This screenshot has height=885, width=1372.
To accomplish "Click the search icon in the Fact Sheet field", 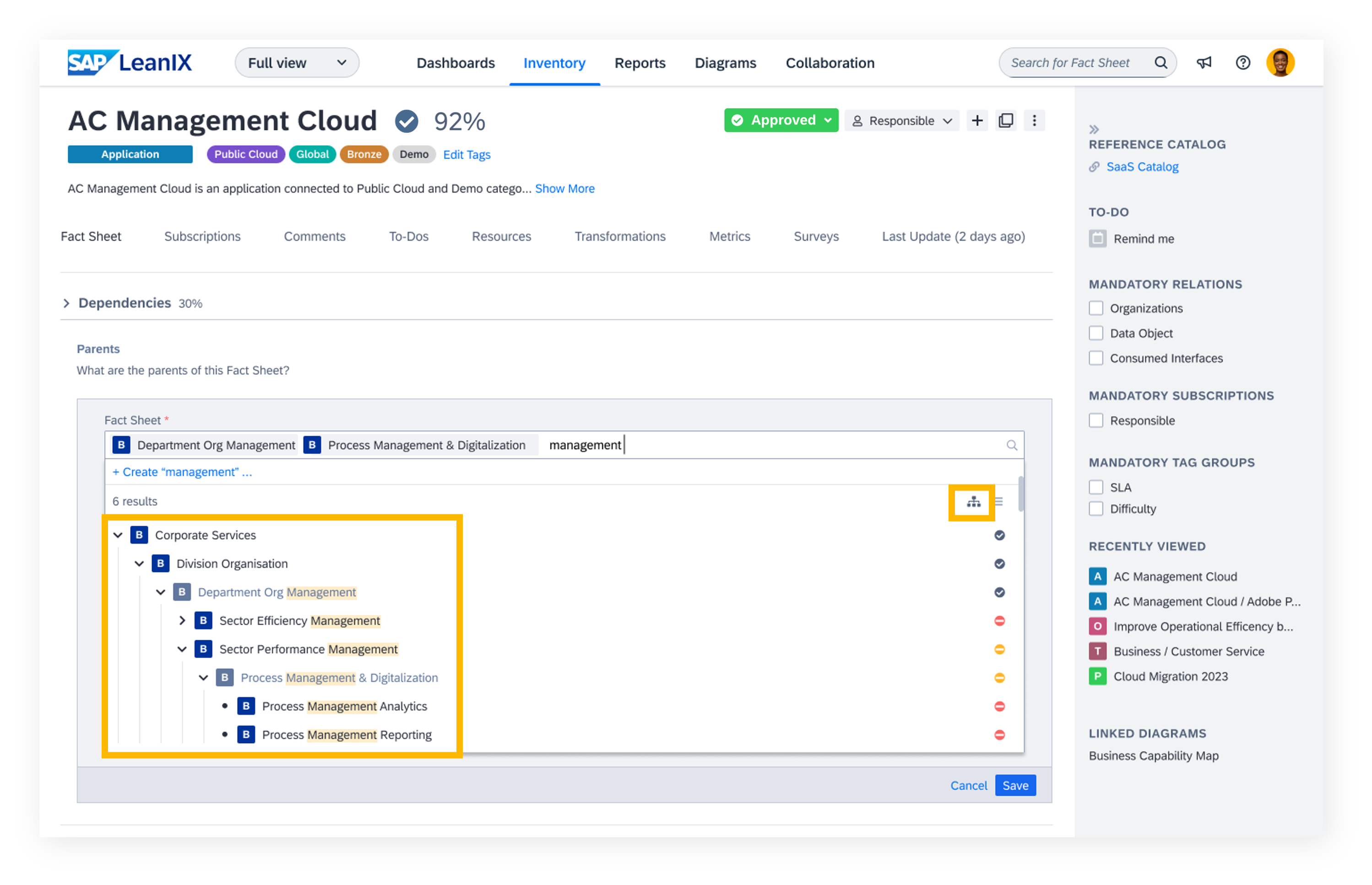I will point(1012,445).
